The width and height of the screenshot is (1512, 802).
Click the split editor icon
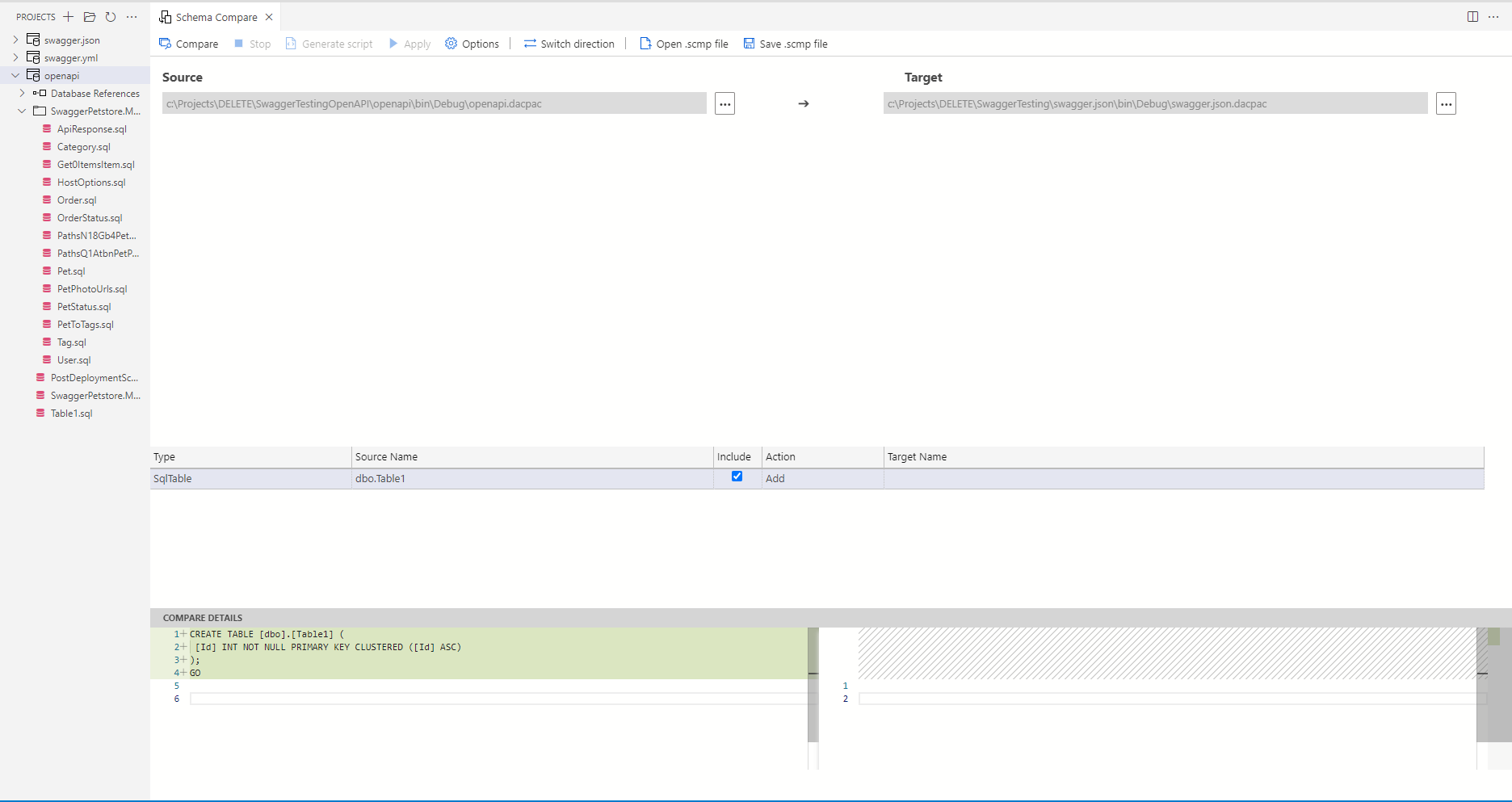point(1472,17)
